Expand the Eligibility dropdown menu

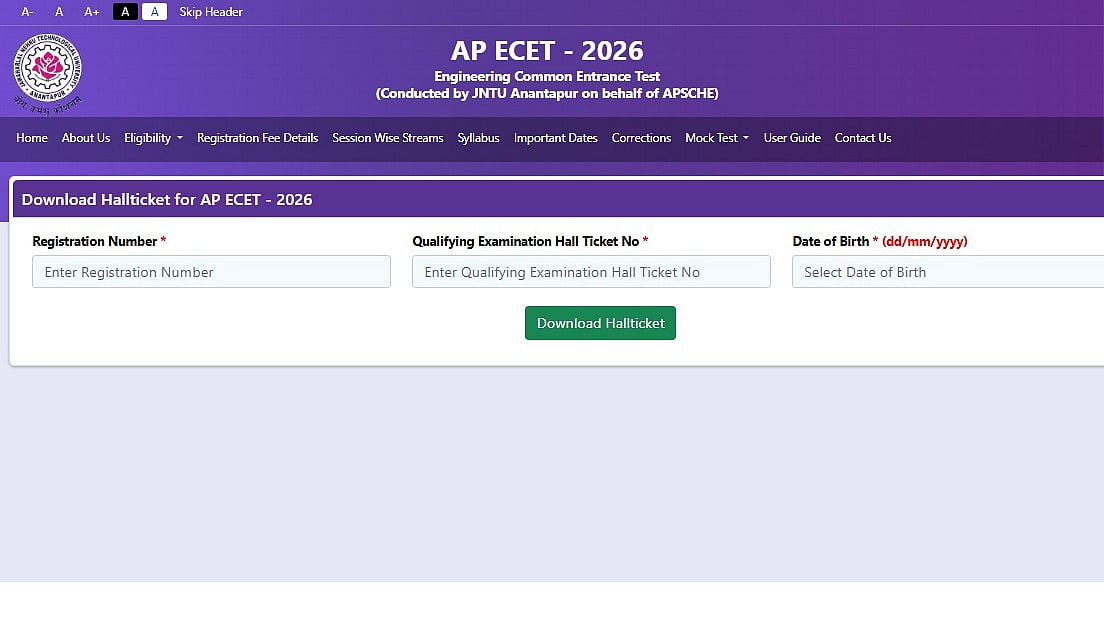tap(153, 138)
